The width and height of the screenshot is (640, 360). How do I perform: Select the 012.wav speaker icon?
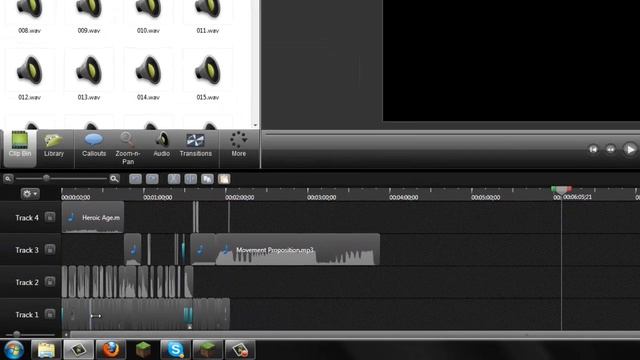pos(29,71)
